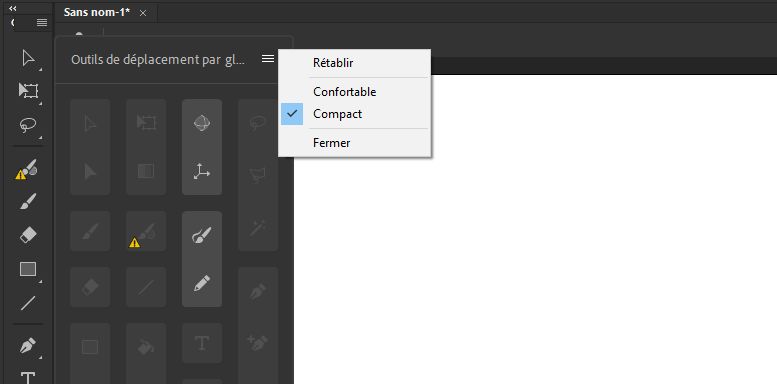
Task: Click dimmed Lasso tool in the drag panel
Action: pyautogui.click(x=258, y=123)
